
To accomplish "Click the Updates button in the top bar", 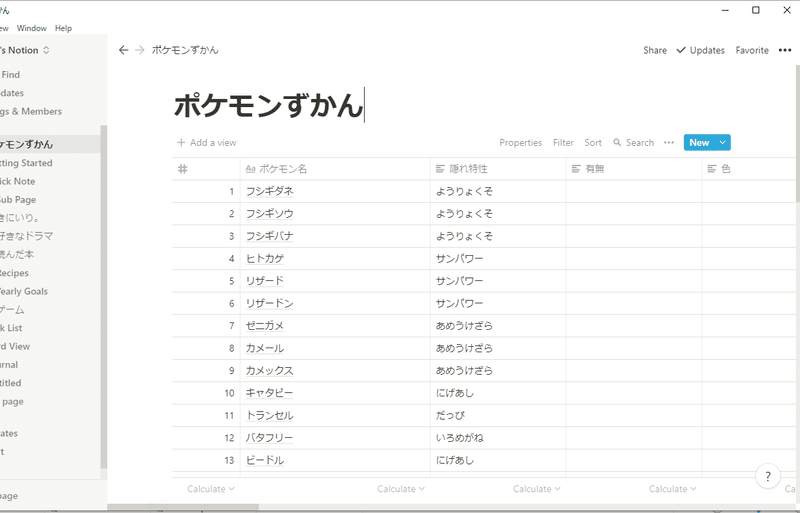I will pos(700,50).
